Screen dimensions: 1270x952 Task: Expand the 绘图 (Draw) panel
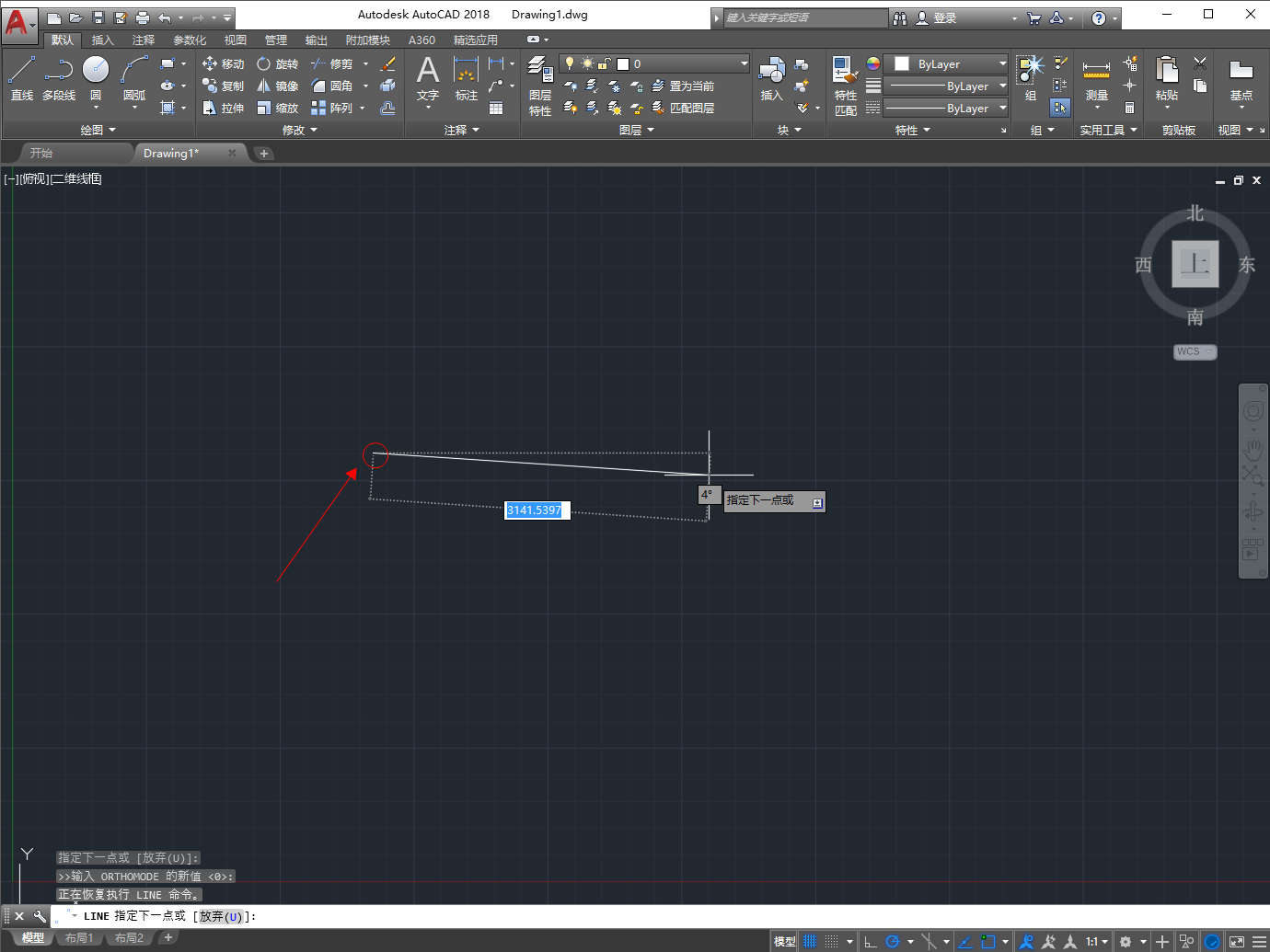coord(98,130)
